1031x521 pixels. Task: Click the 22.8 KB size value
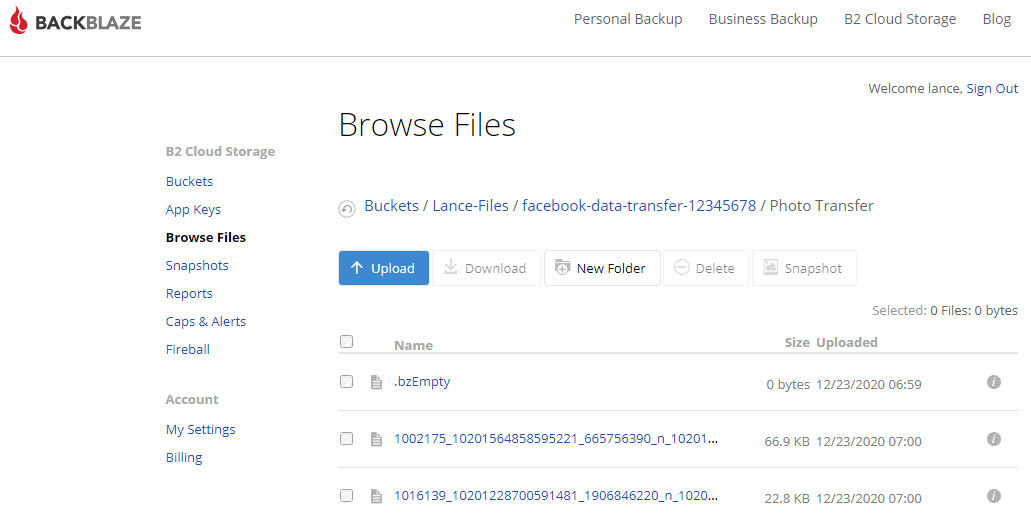787,499
